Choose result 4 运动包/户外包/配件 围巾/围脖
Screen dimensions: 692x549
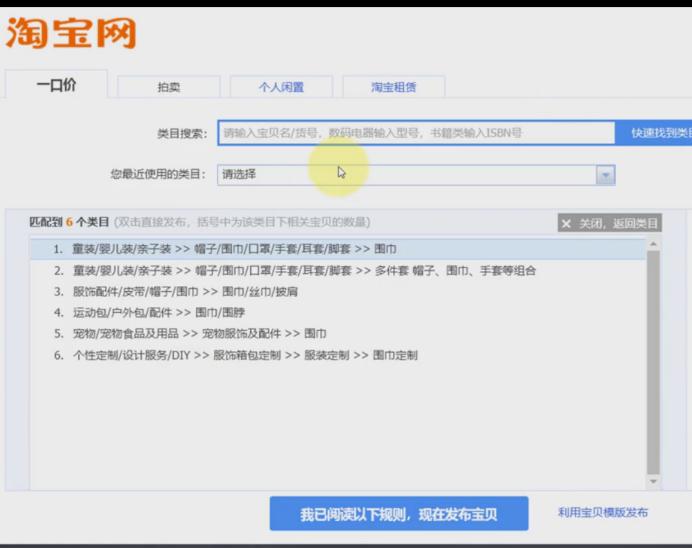(x=338, y=313)
